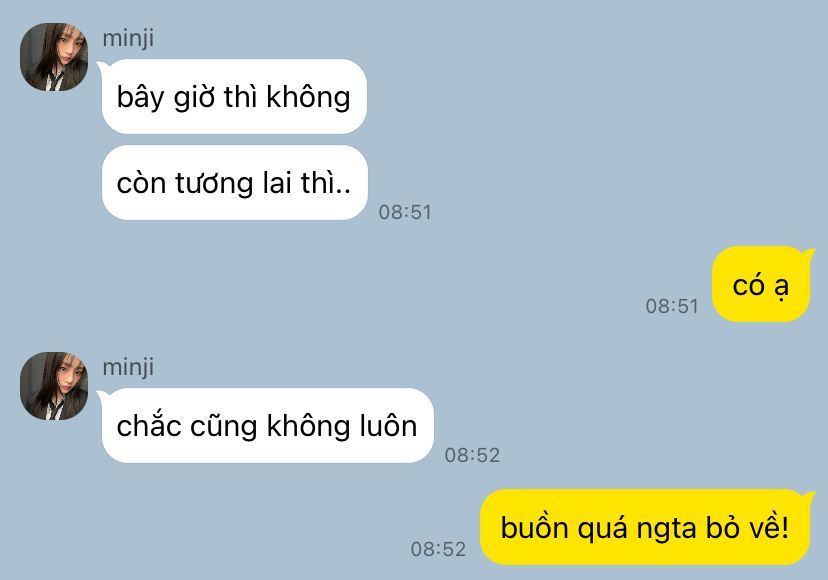The image size is (828, 580).
Task: Select the 'bây giờ thì không' message bubble
Action: [x=234, y=97]
